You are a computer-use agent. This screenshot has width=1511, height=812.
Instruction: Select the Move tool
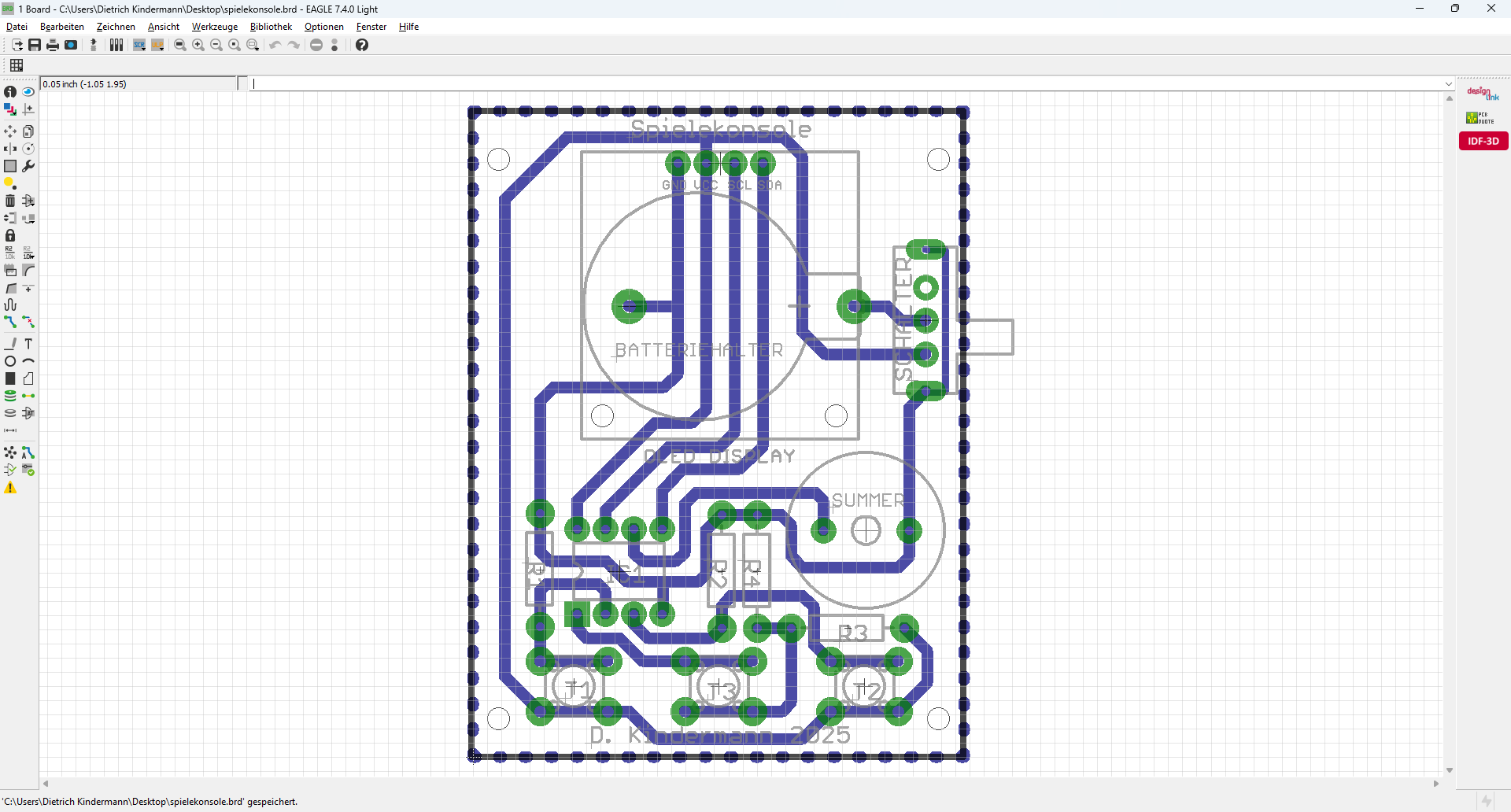point(10,131)
